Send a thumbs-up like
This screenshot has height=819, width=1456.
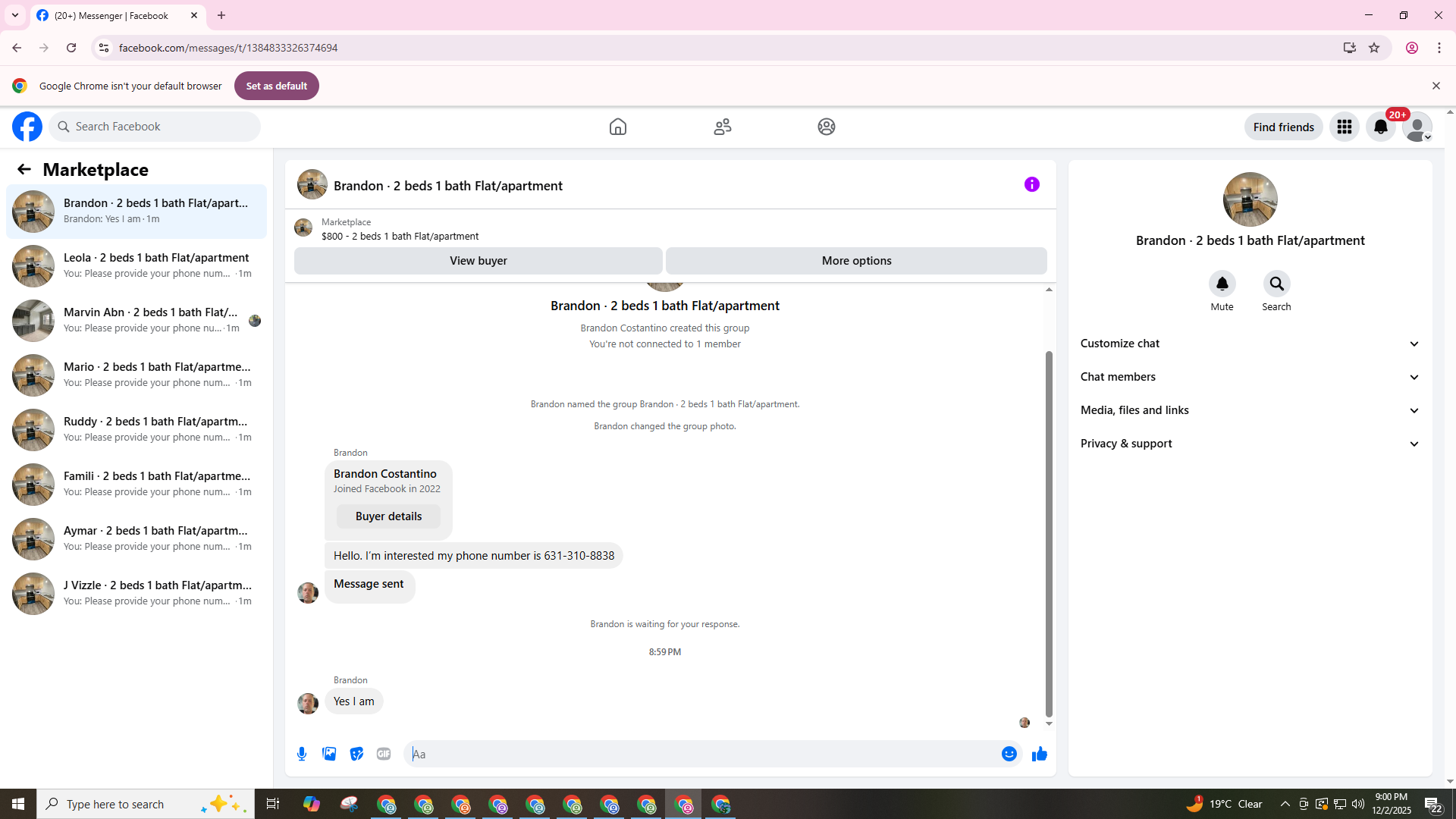click(1039, 754)
